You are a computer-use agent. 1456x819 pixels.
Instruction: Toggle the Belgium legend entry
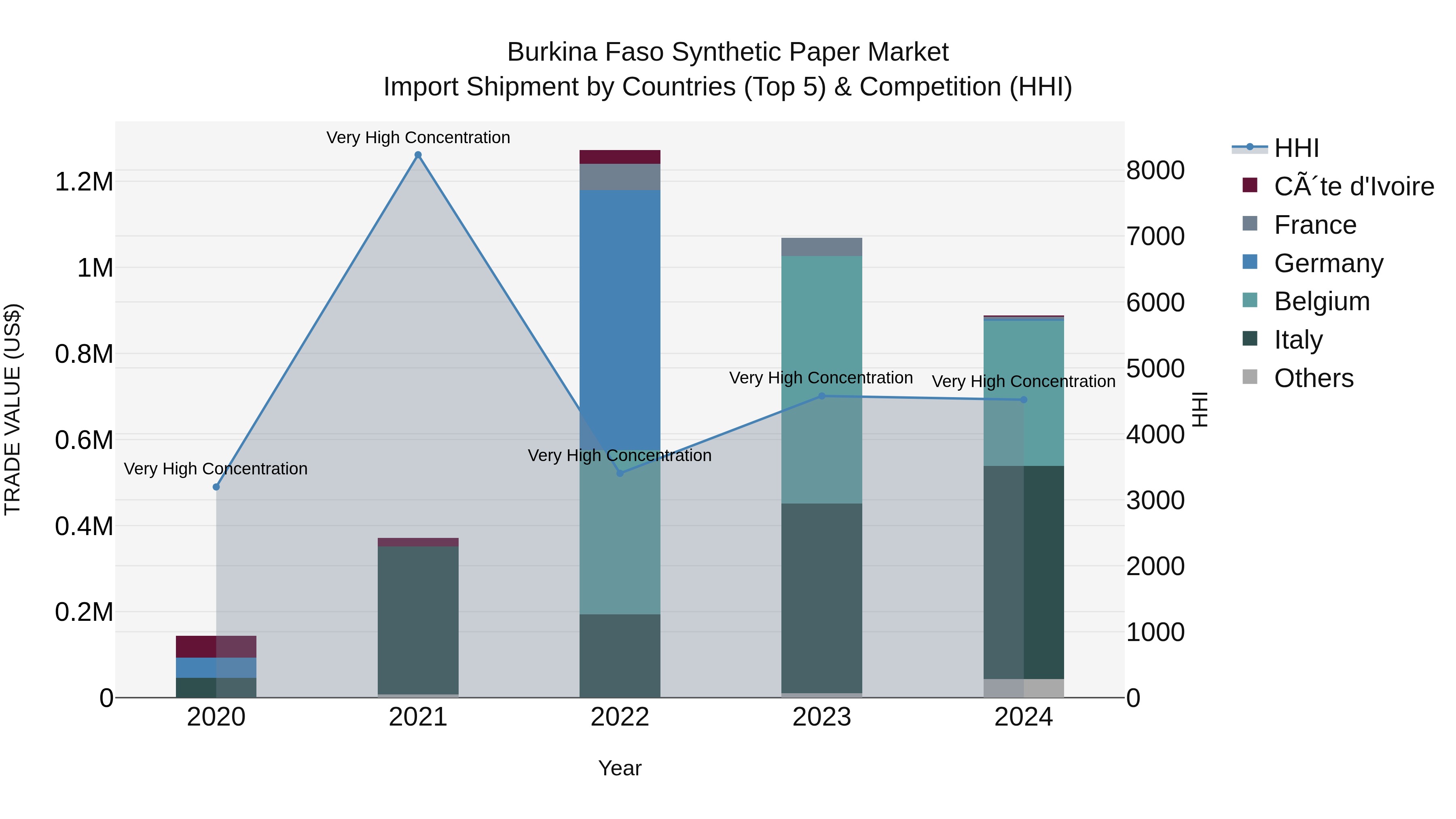[1306, 301]
